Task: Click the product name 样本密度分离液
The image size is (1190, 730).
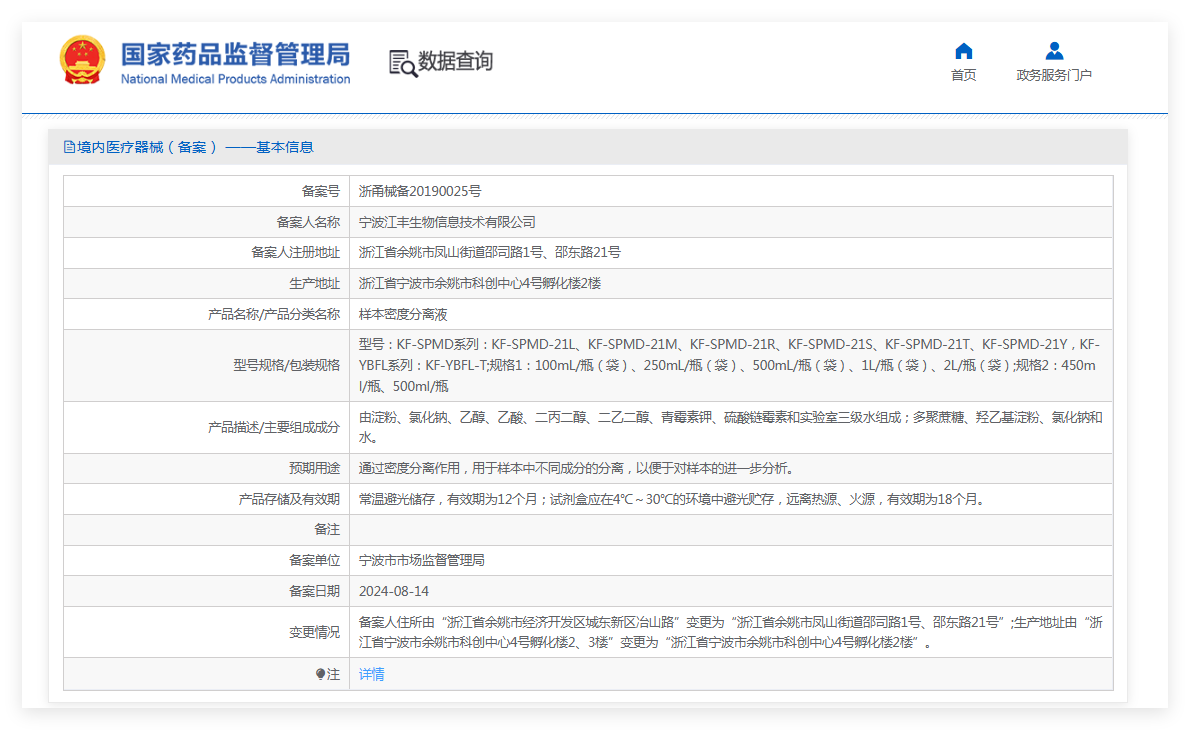Action: click(x=403, y=314)
